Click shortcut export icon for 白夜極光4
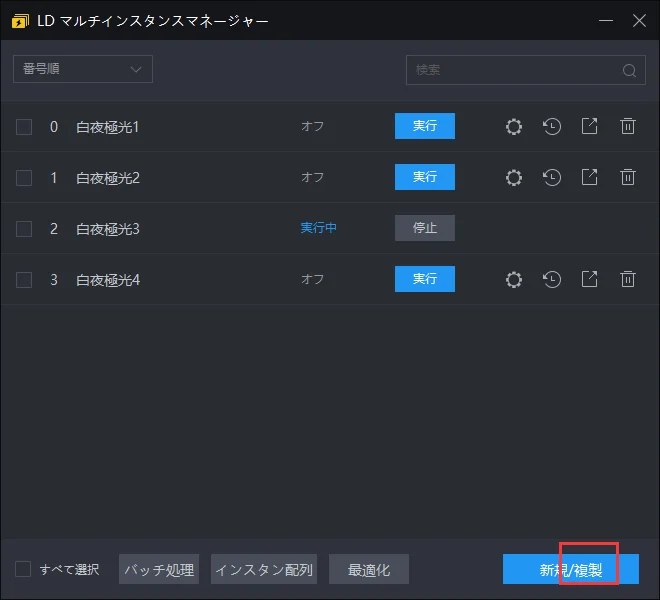 click(589, 279)
